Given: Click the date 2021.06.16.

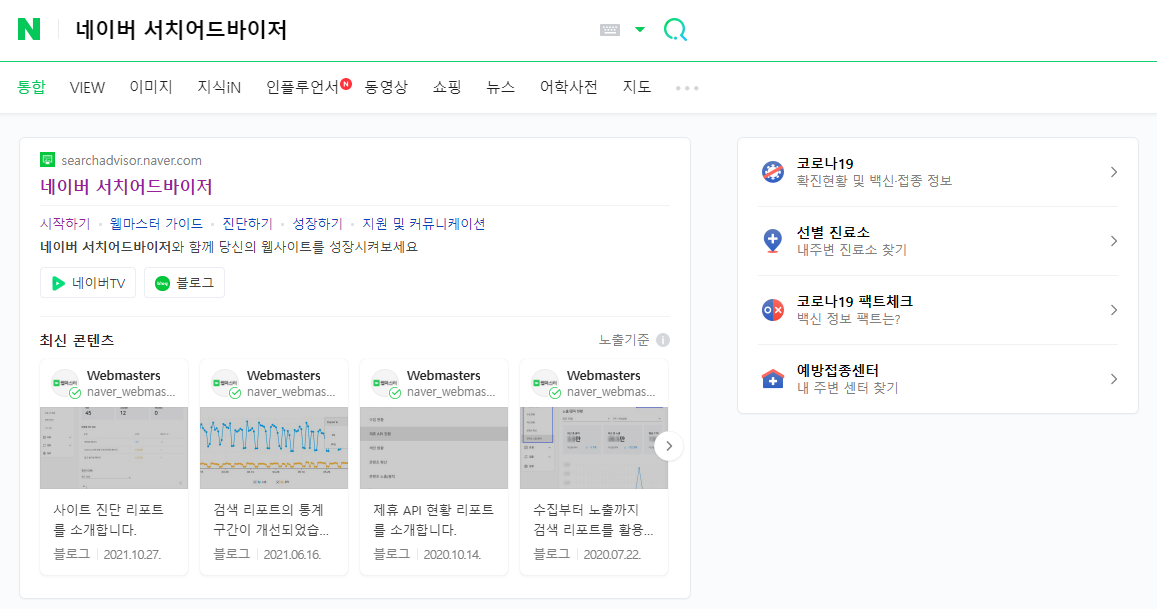Looking at the screenshot, I should pyautogui.click(x=292, y=554).
